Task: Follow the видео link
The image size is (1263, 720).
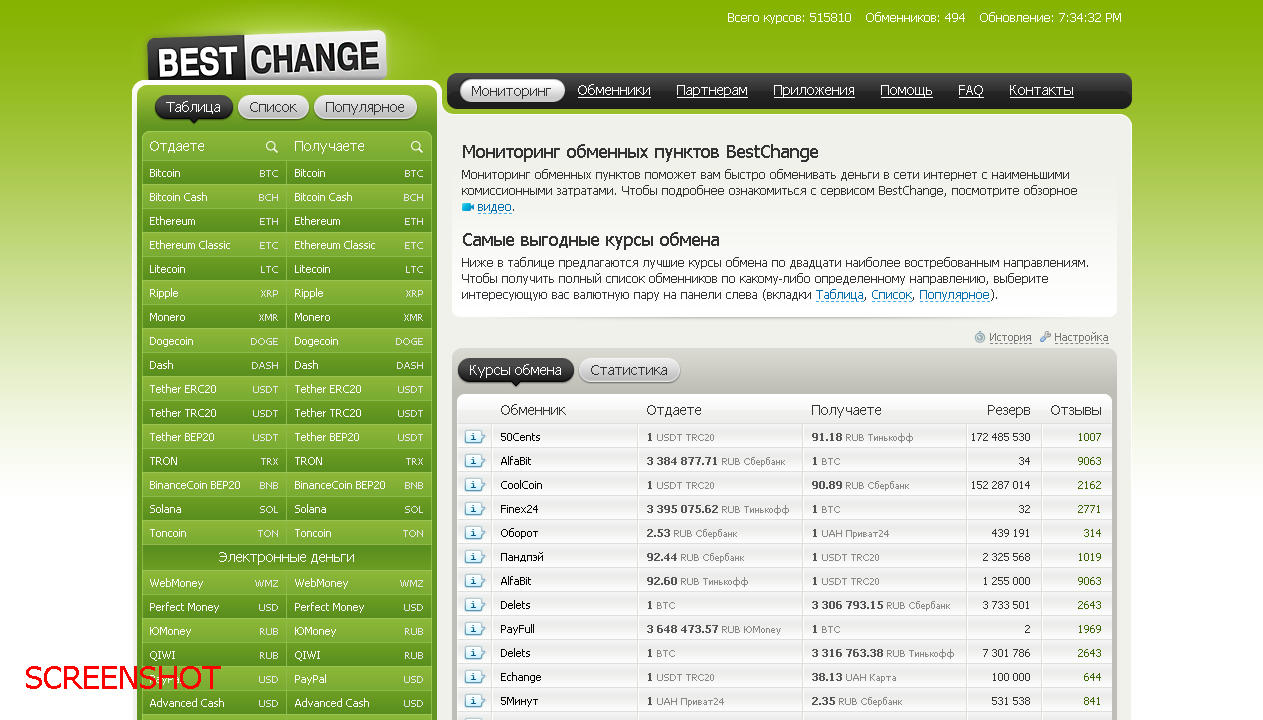Action: point(494,208)
